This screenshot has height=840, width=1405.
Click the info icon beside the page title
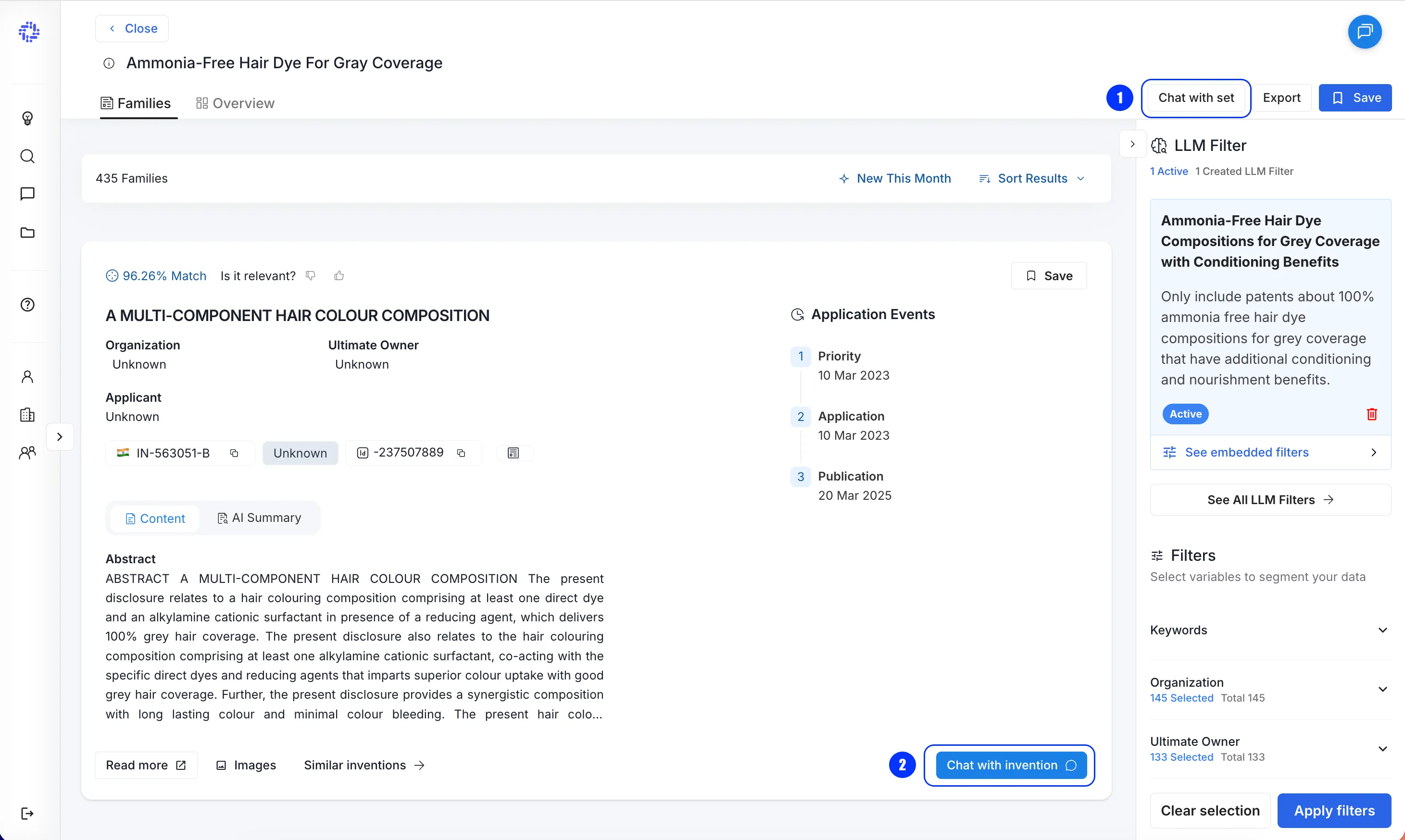[x=109, y=63]
